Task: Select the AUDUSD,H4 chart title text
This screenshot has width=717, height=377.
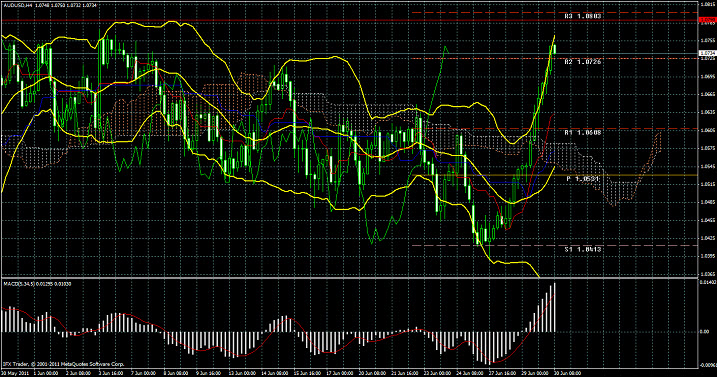Action: point(17,4)
